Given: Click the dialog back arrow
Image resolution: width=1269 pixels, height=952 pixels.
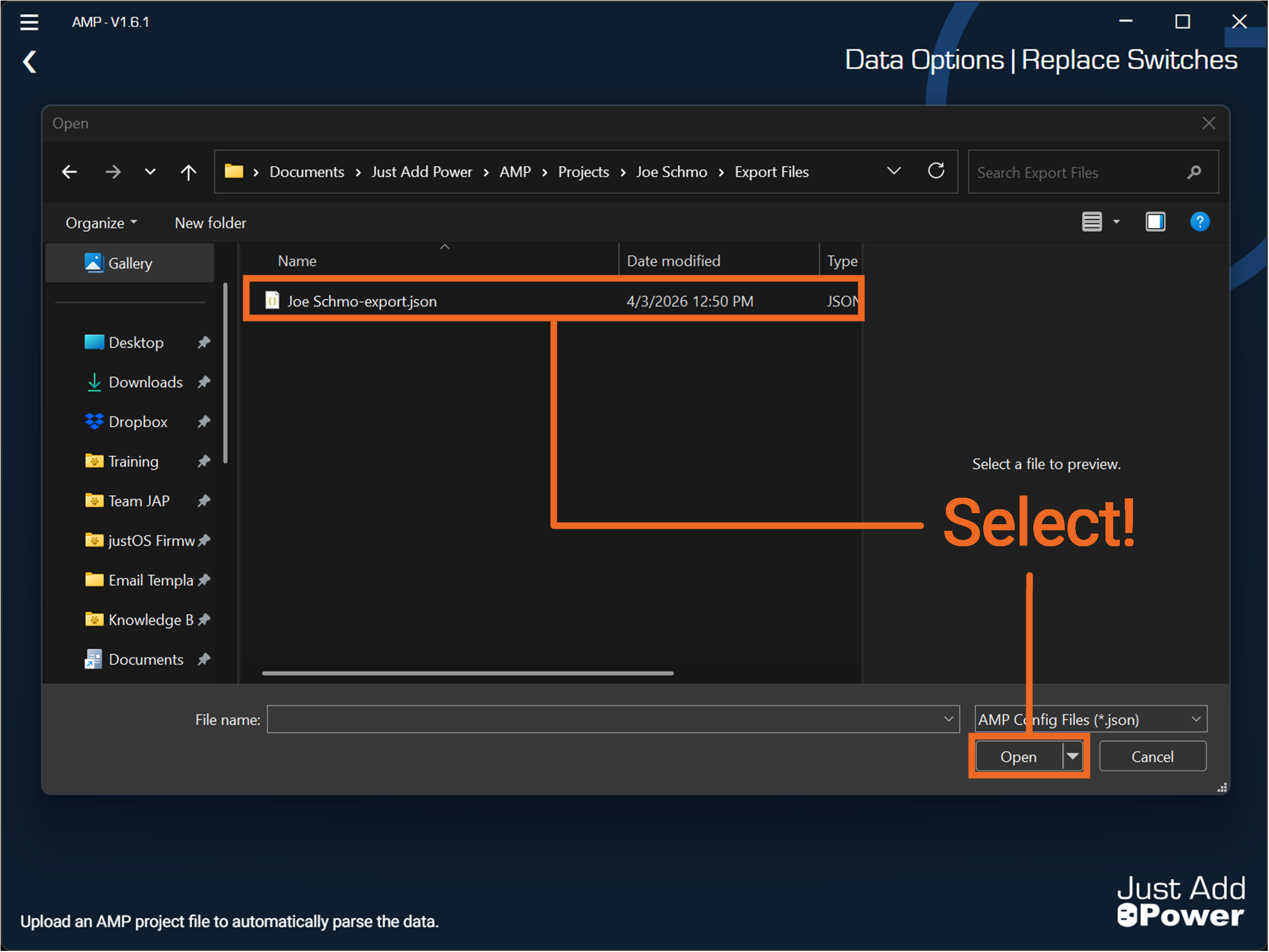Looking at the screenshot, I should 69,172.
